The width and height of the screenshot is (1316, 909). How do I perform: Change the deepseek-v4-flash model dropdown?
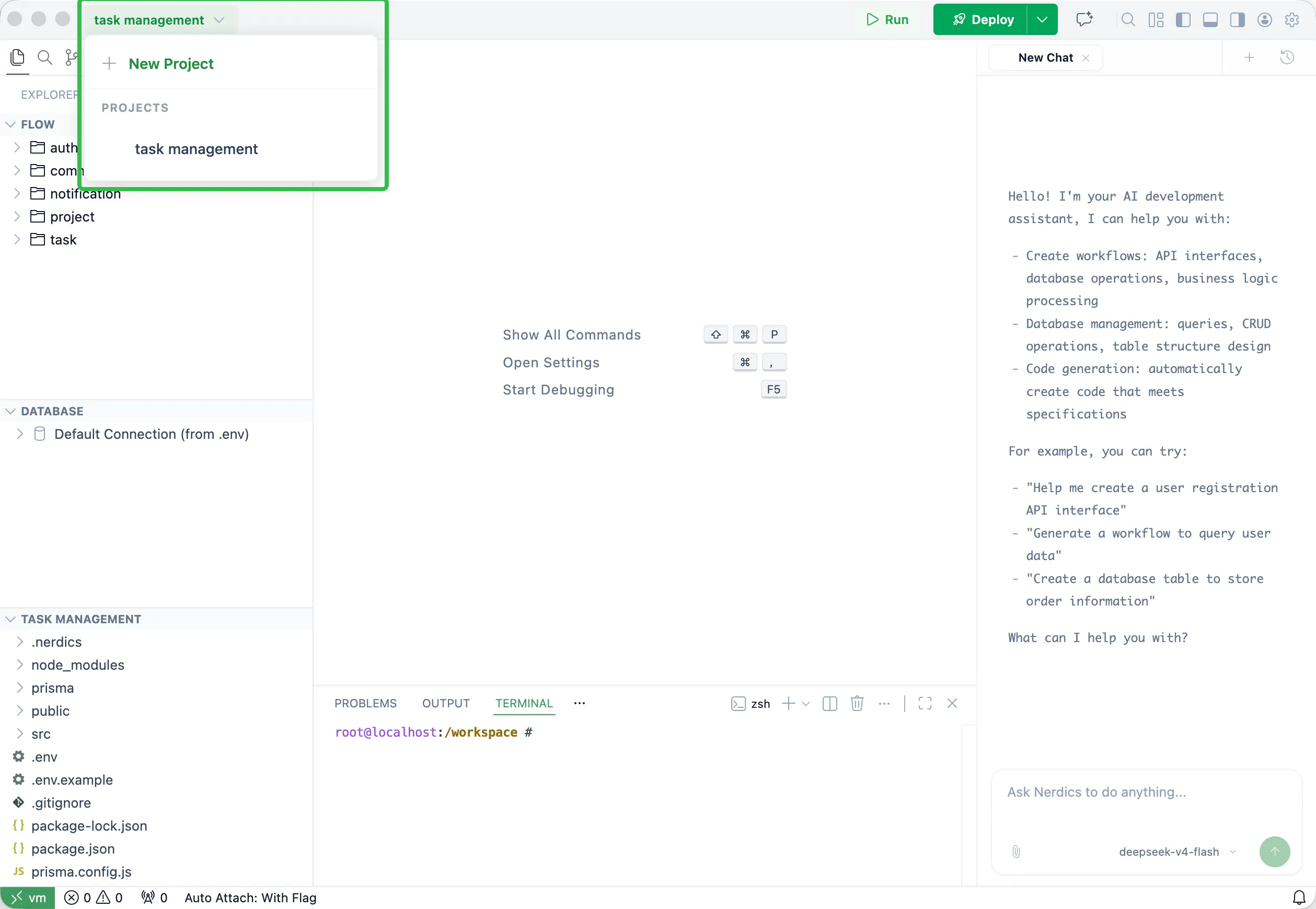point(1177,852)
